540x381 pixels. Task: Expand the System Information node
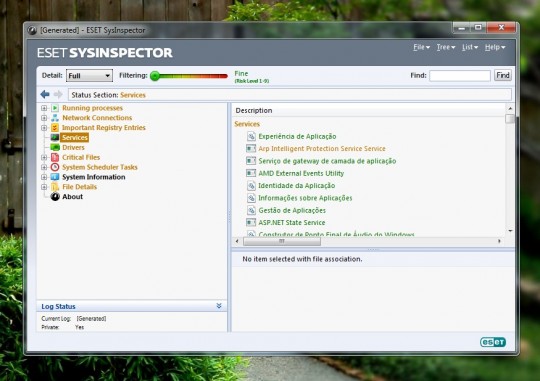44,177
